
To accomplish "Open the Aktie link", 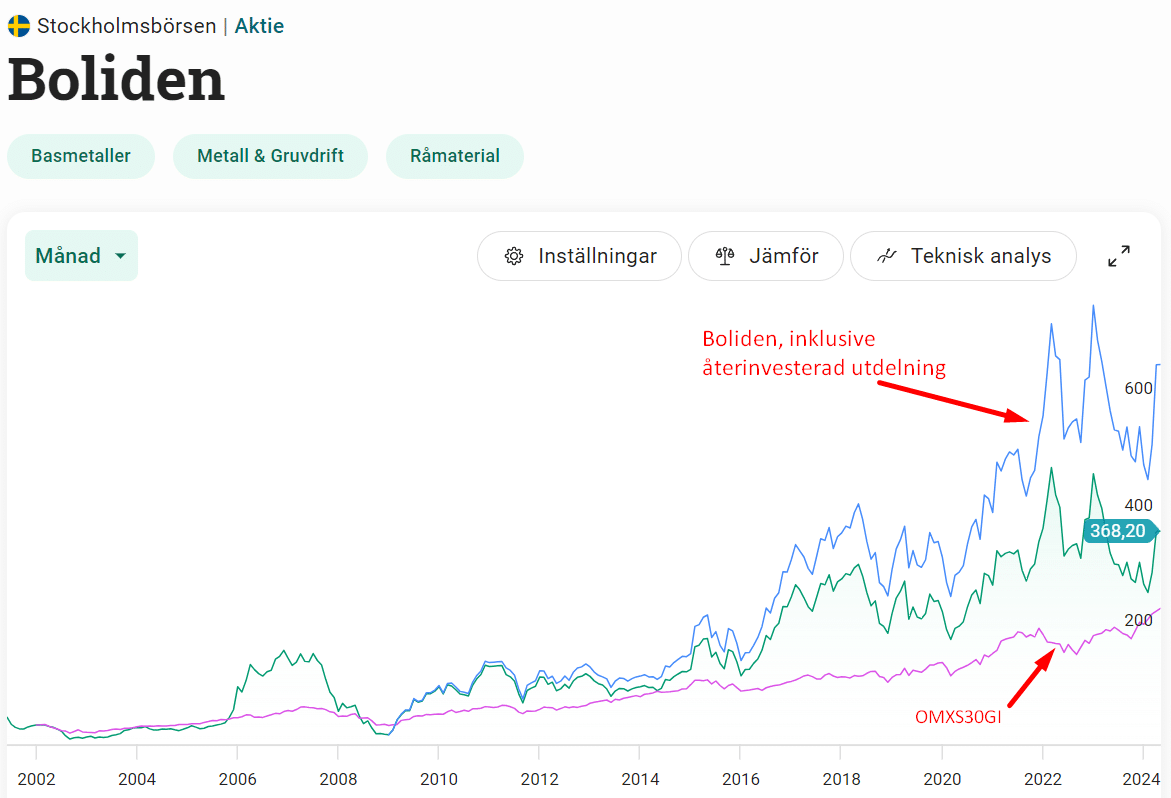I will click(x=259, y=26).
